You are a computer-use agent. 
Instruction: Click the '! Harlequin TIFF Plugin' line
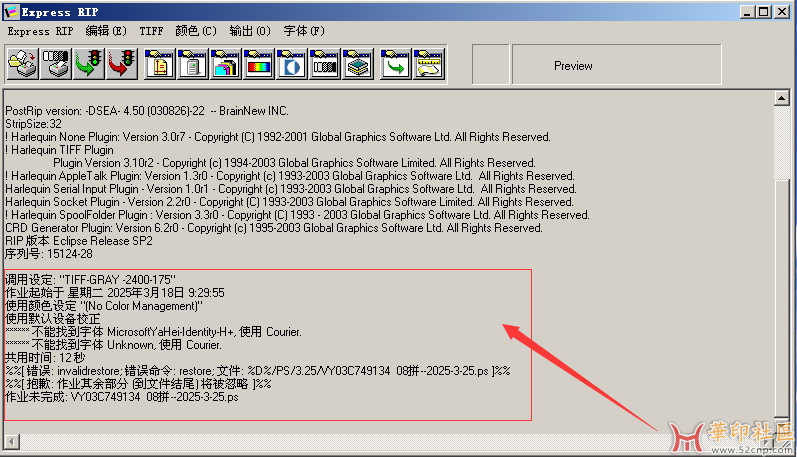[59, 150]
